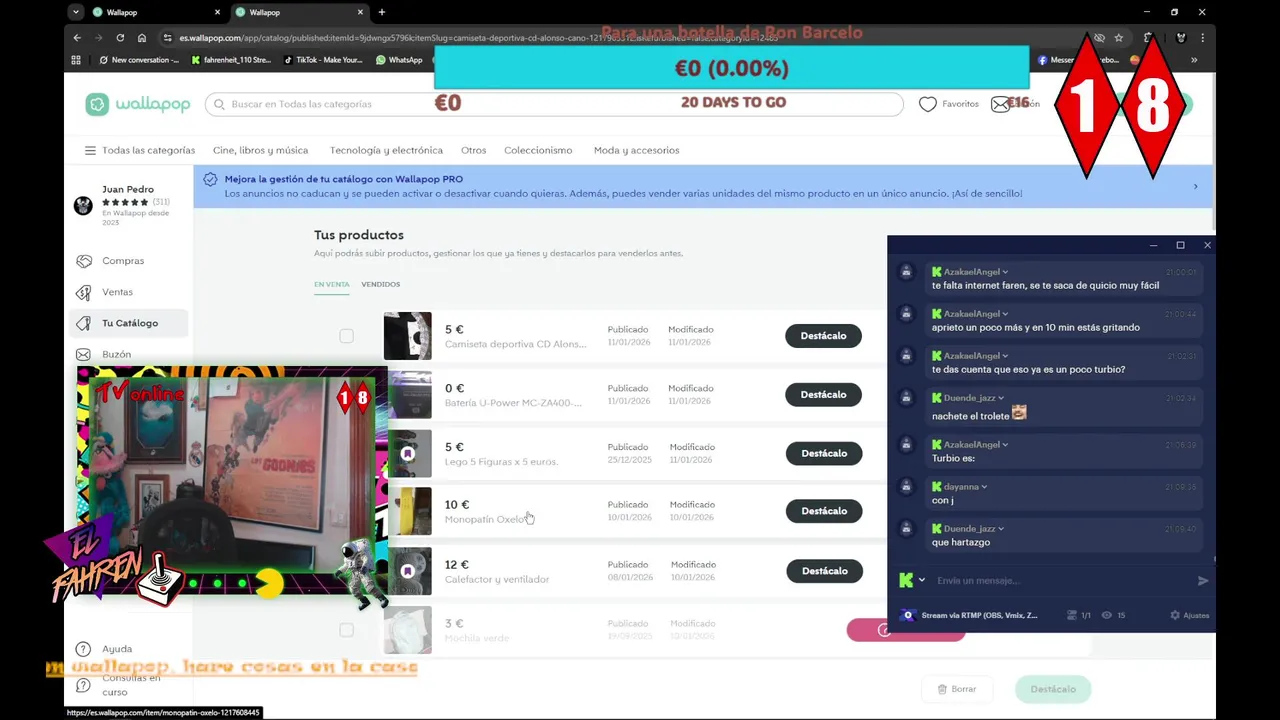Open the New conversation bookmark
This screenshot has width=1280, height=720.
139,60
